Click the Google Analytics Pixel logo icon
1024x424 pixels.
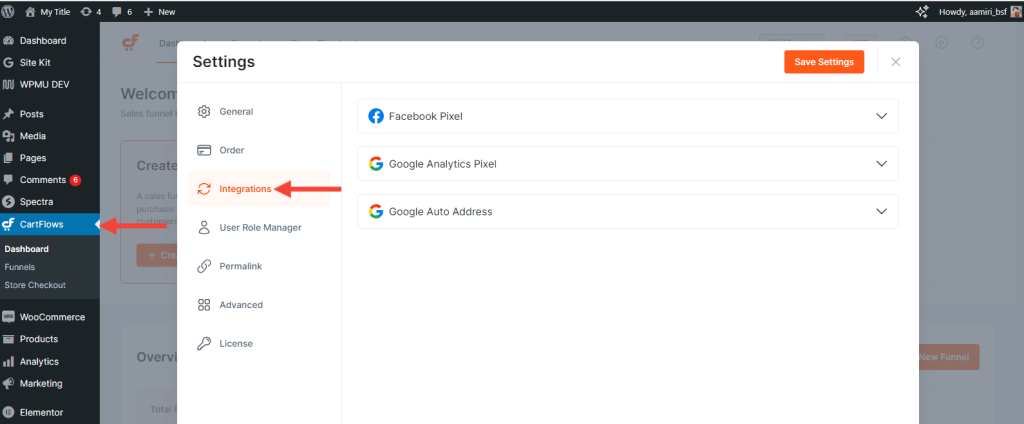tap(376, 164)
